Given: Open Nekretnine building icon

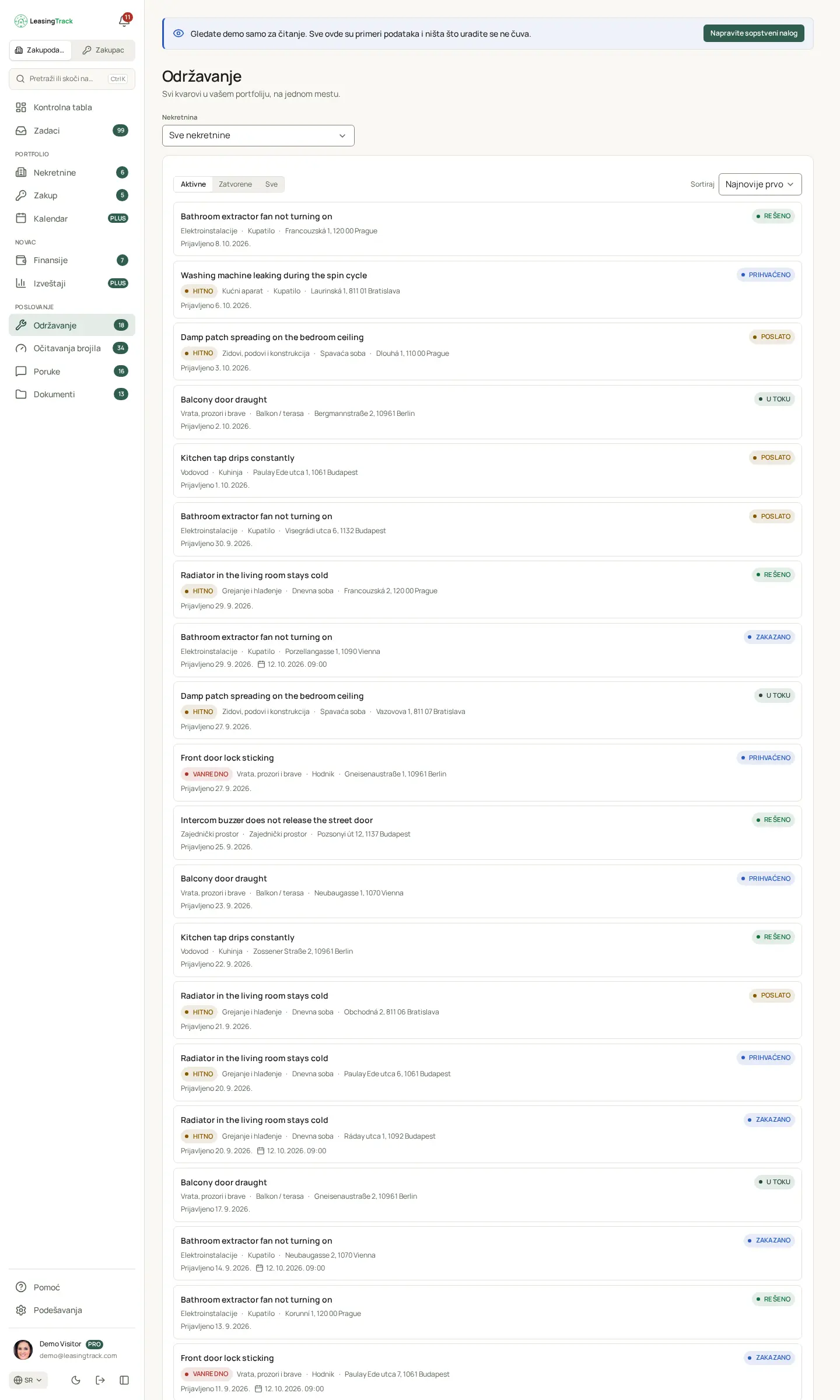Looking at the screenshot, I should [21, 173].
